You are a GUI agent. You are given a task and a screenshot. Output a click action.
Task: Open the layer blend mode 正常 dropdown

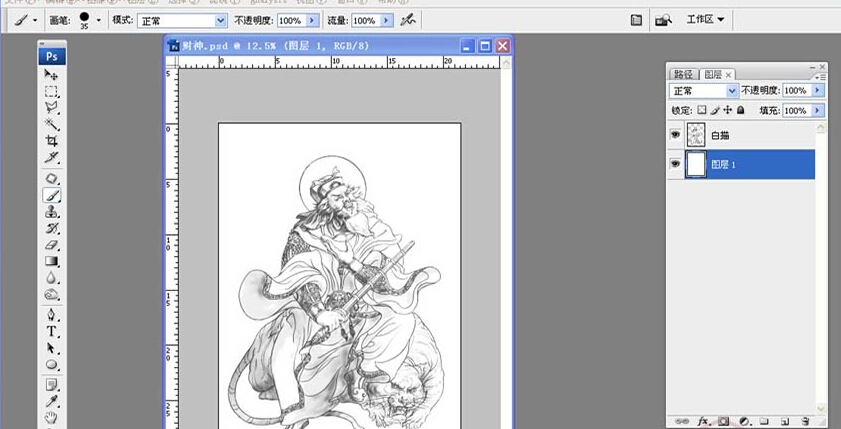click(703, 91)
